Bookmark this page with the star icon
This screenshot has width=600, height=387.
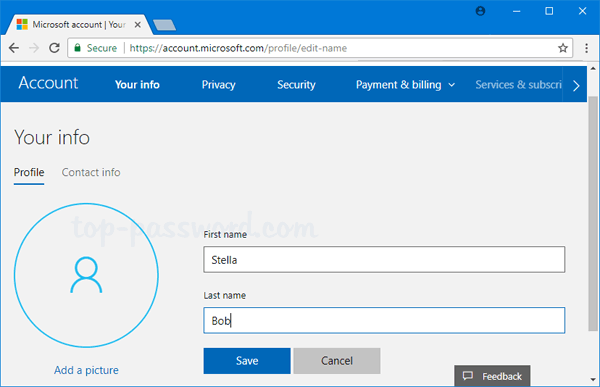(562, 48)
